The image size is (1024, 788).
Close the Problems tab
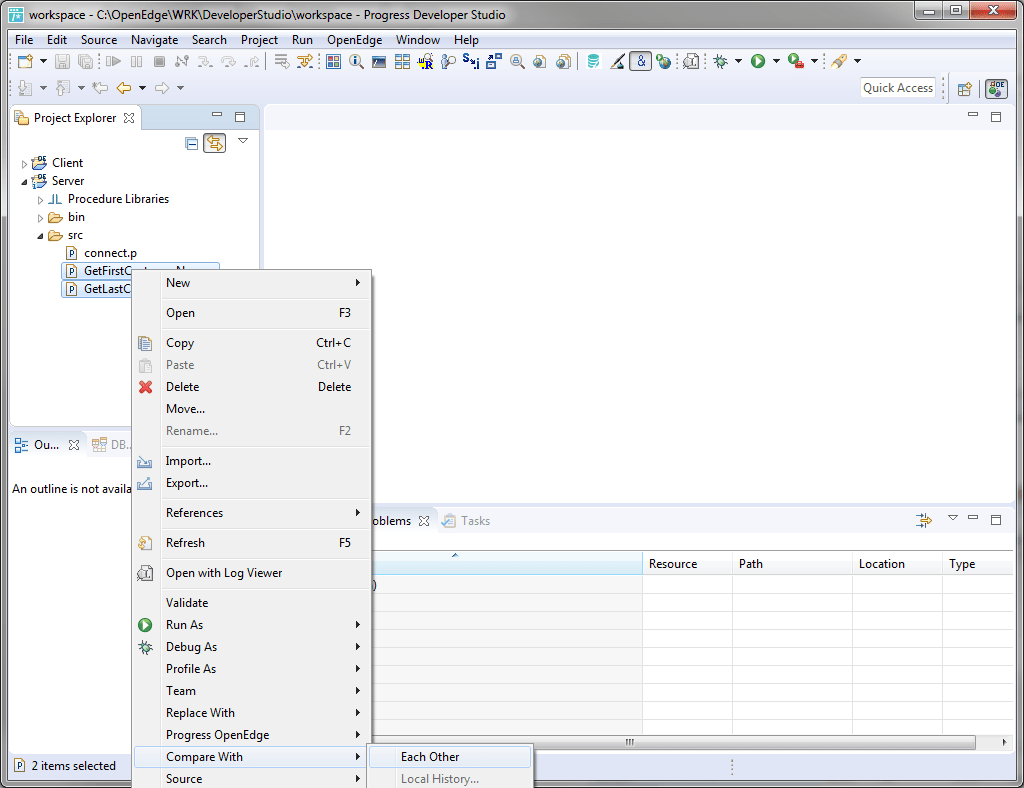[x=424, y=521]
